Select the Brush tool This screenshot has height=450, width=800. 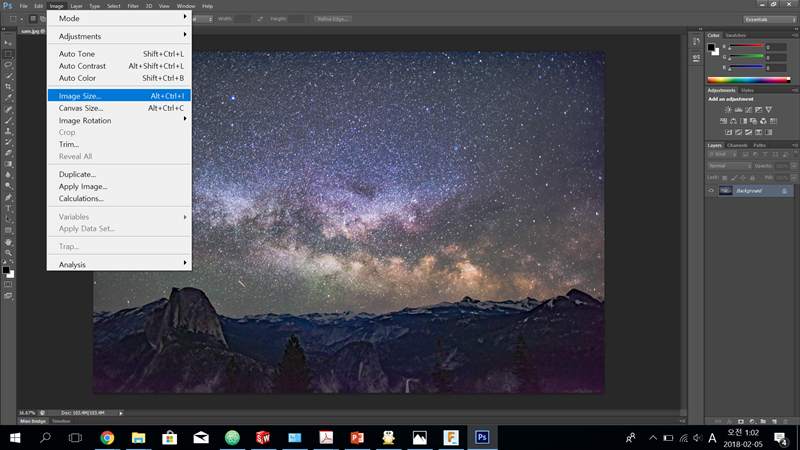click(x=8, y=120)
